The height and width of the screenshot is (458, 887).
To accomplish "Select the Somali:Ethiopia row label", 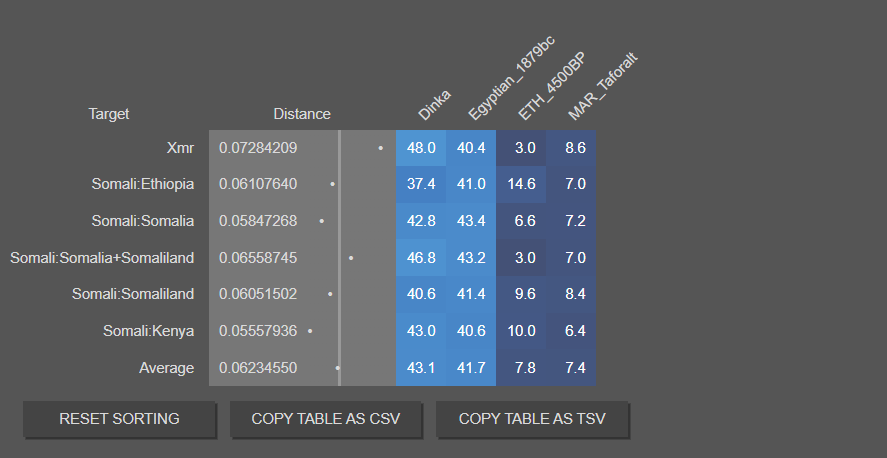I will (143, 184).
